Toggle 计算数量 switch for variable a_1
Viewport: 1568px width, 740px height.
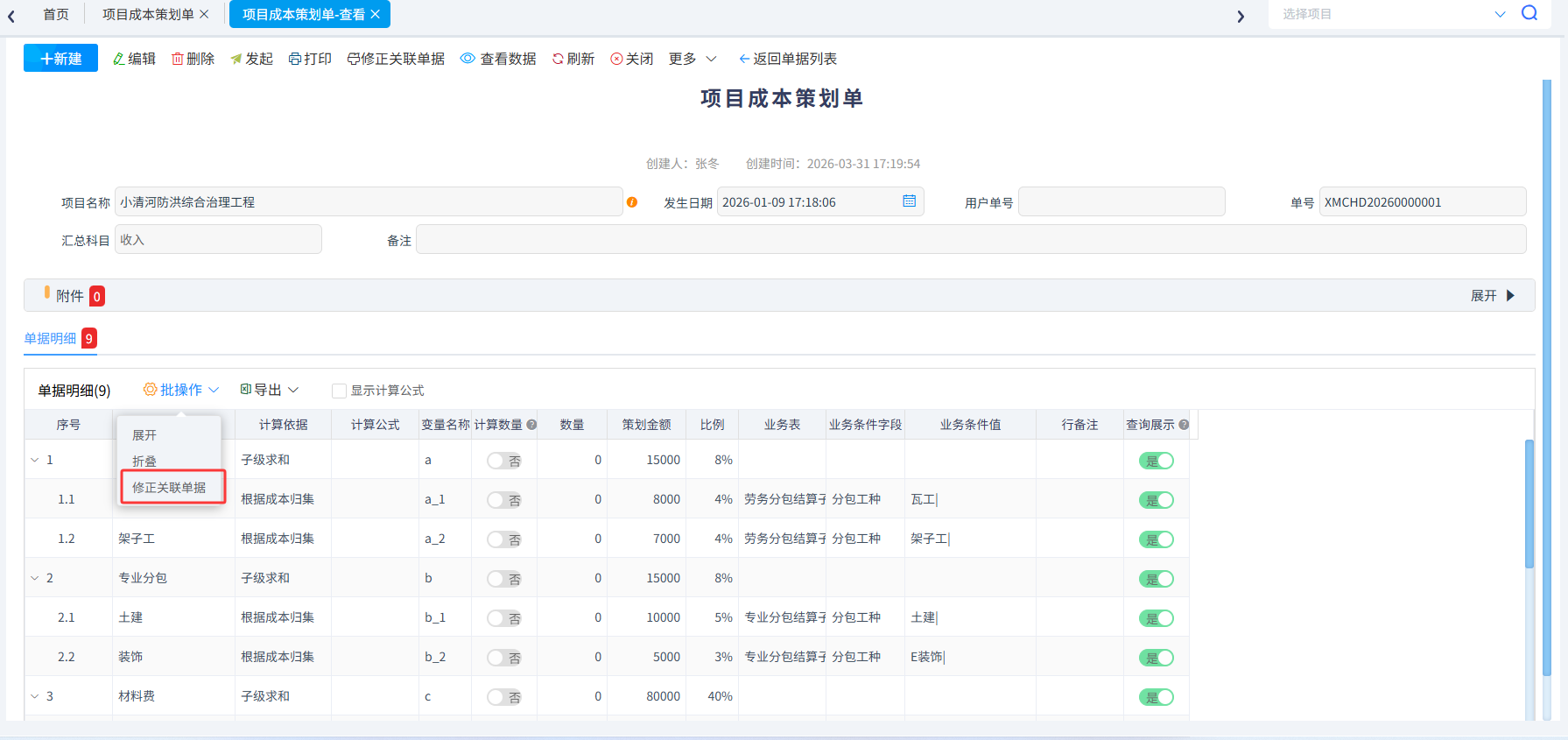(x=504, y=500)
